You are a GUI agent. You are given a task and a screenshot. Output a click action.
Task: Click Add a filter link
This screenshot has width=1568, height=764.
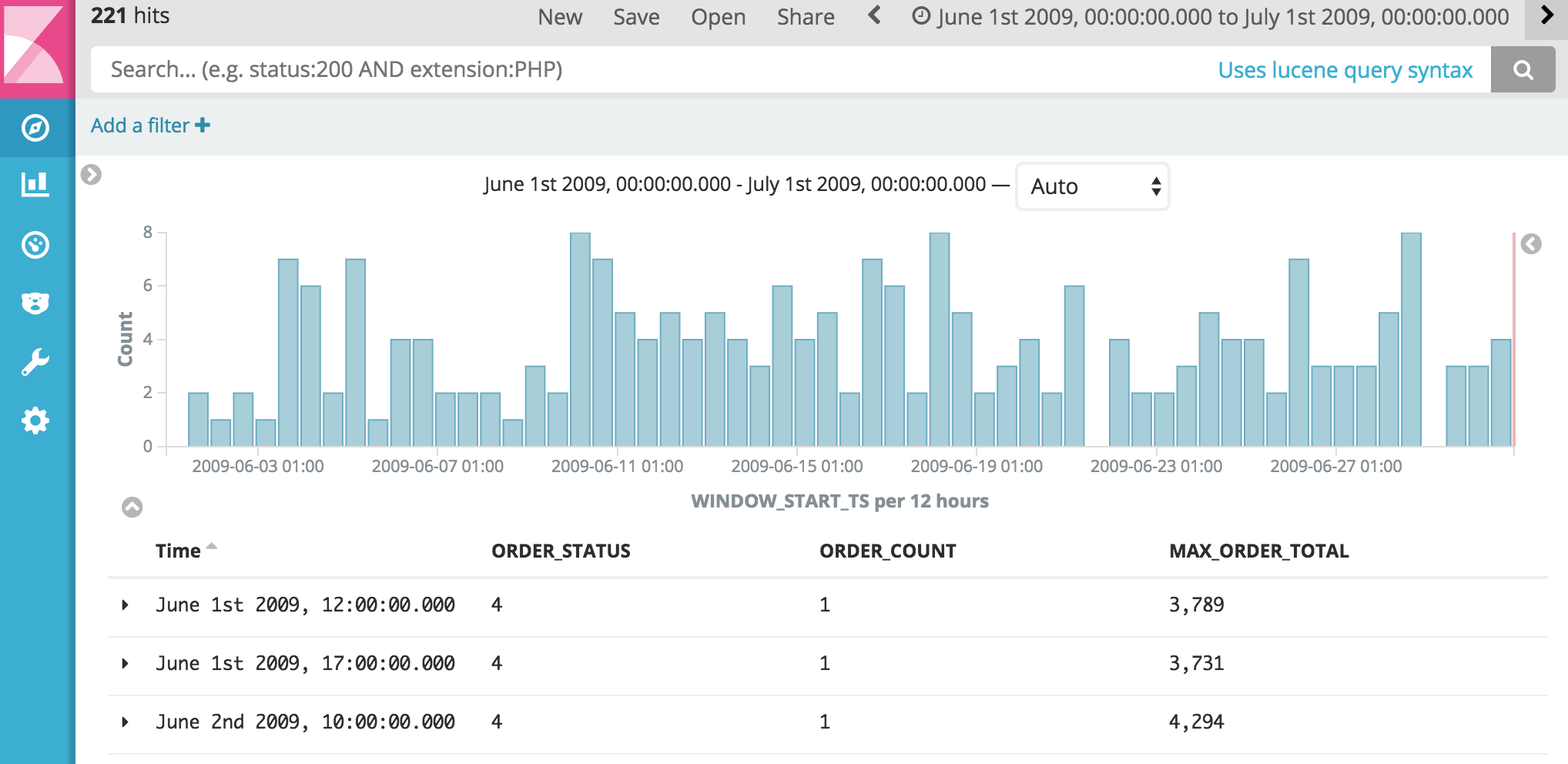click(x=150, y=126)
